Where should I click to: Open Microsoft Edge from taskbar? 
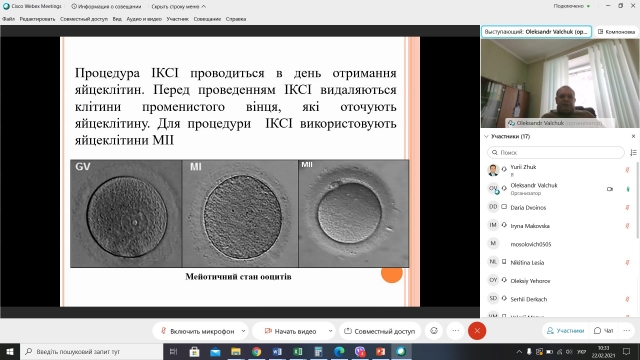[339, 351]
